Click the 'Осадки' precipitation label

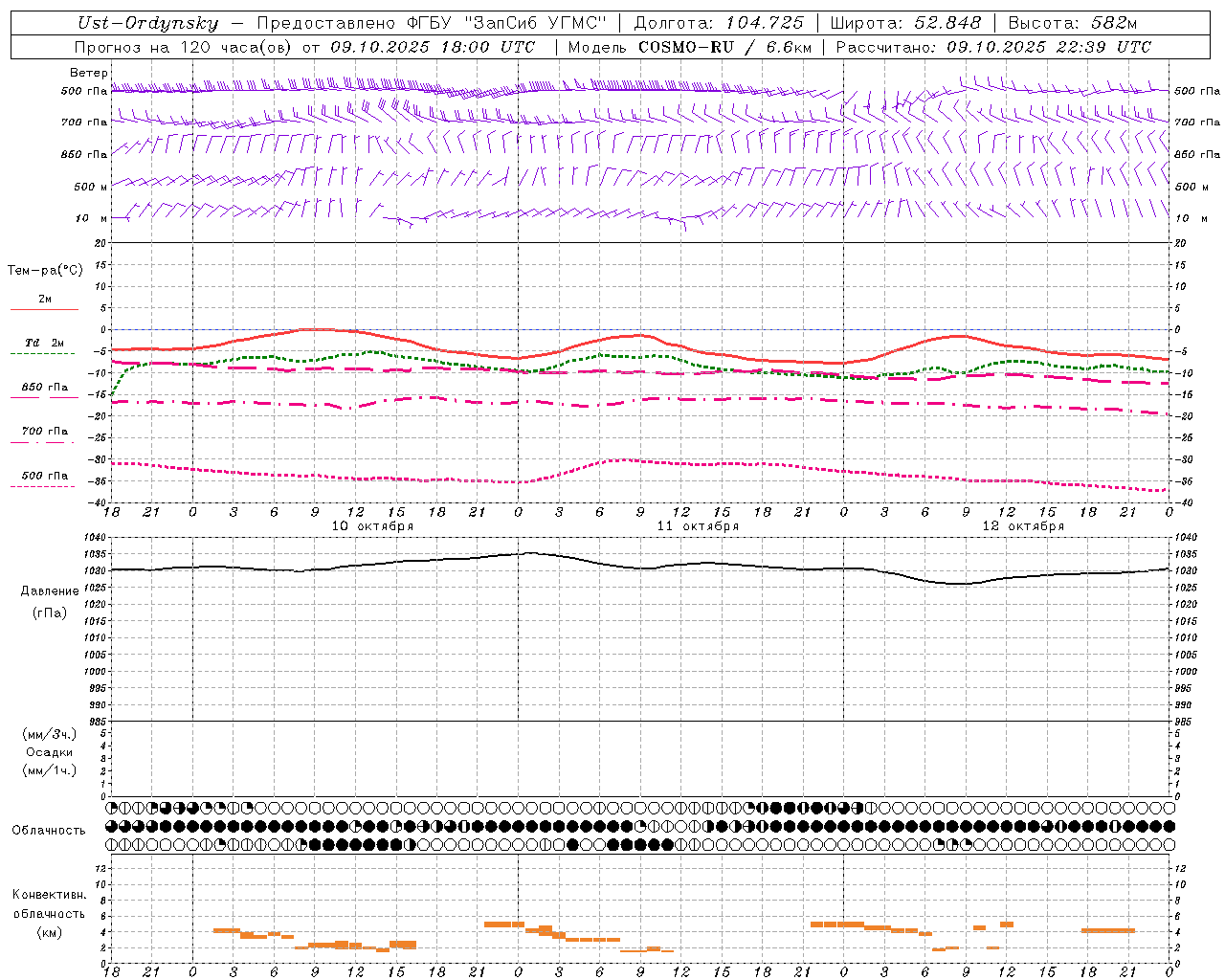49,752
